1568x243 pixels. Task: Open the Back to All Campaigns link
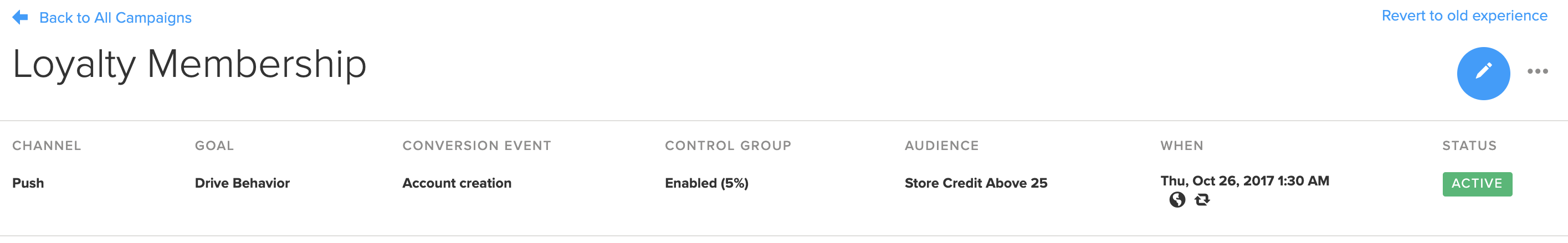(115, 18)
